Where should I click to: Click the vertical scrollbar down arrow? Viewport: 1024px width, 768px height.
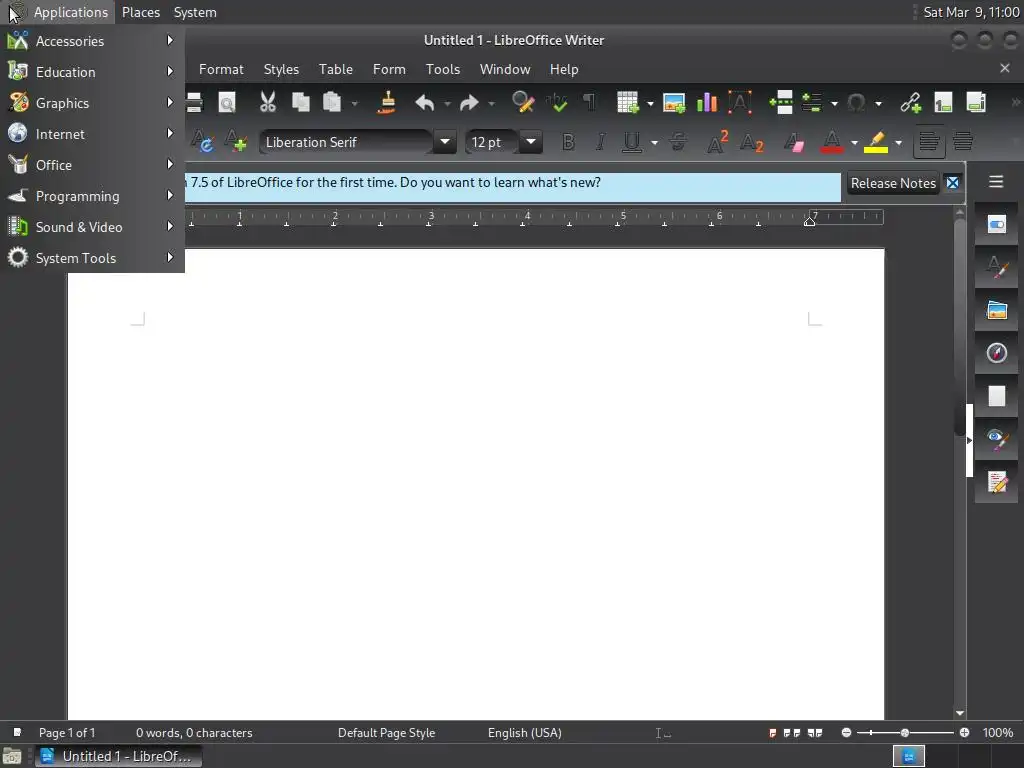point(960,713)
